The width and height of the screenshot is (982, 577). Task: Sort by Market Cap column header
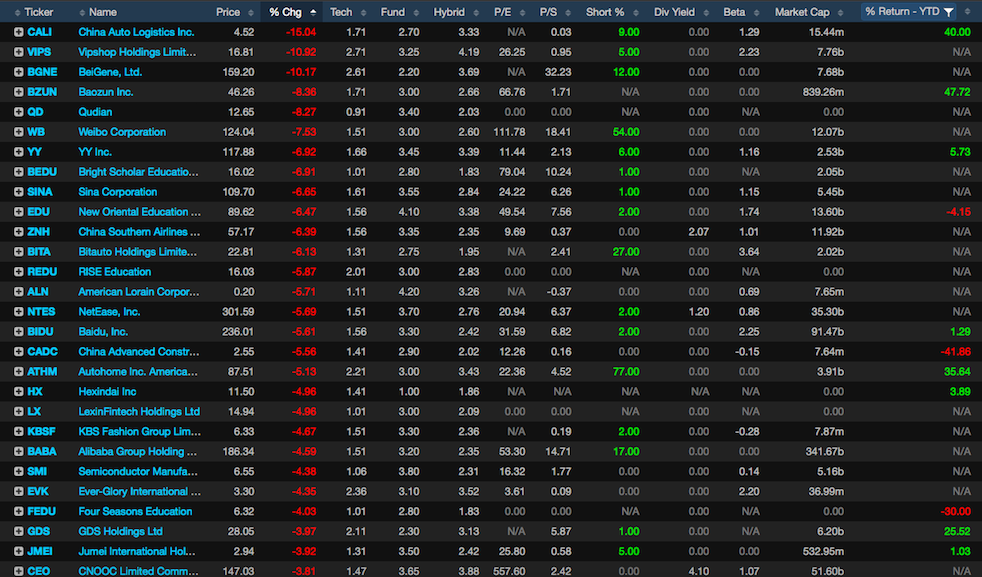[x=802, y=12]
